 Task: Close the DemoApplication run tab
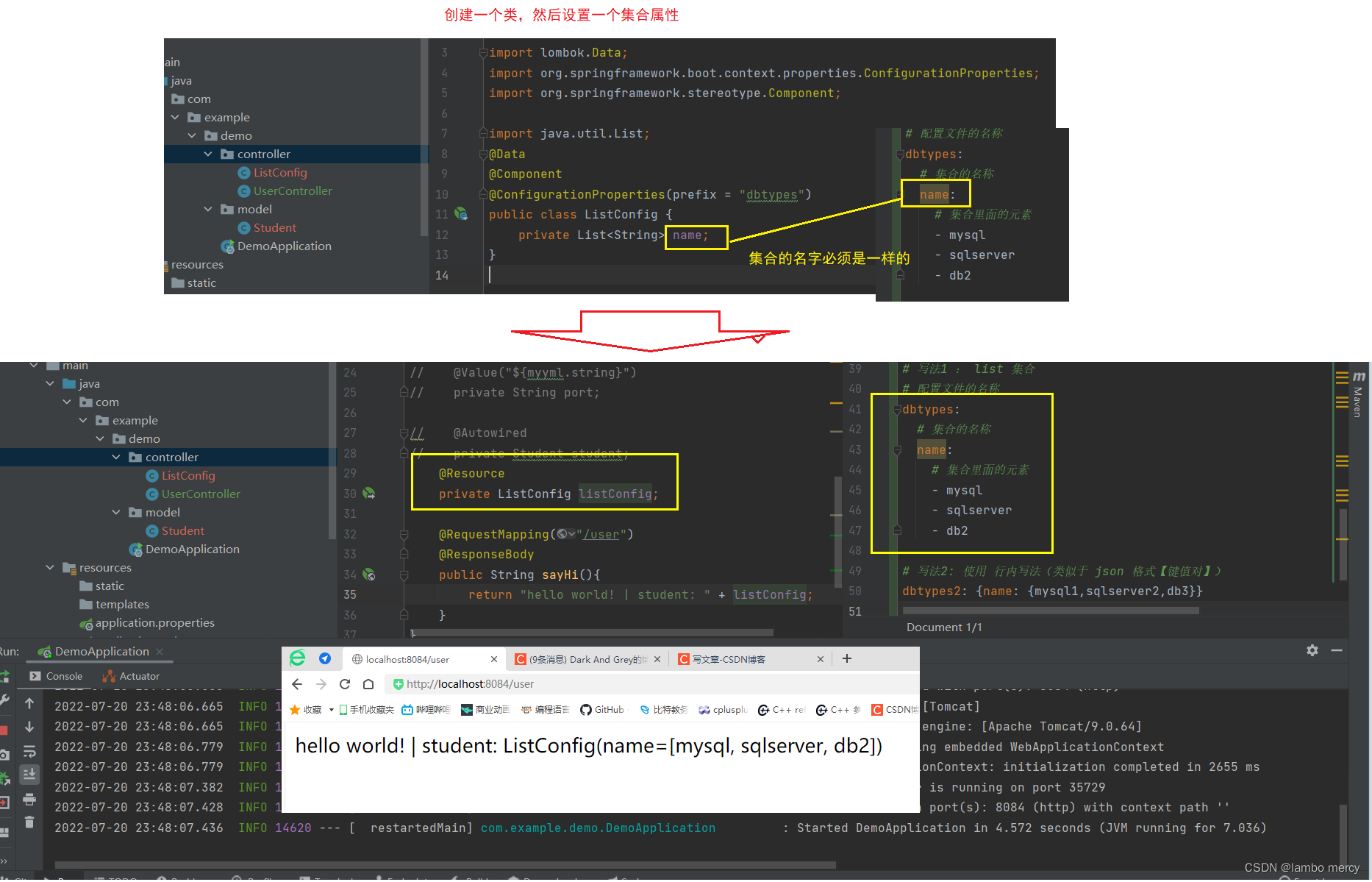[160, 652]
